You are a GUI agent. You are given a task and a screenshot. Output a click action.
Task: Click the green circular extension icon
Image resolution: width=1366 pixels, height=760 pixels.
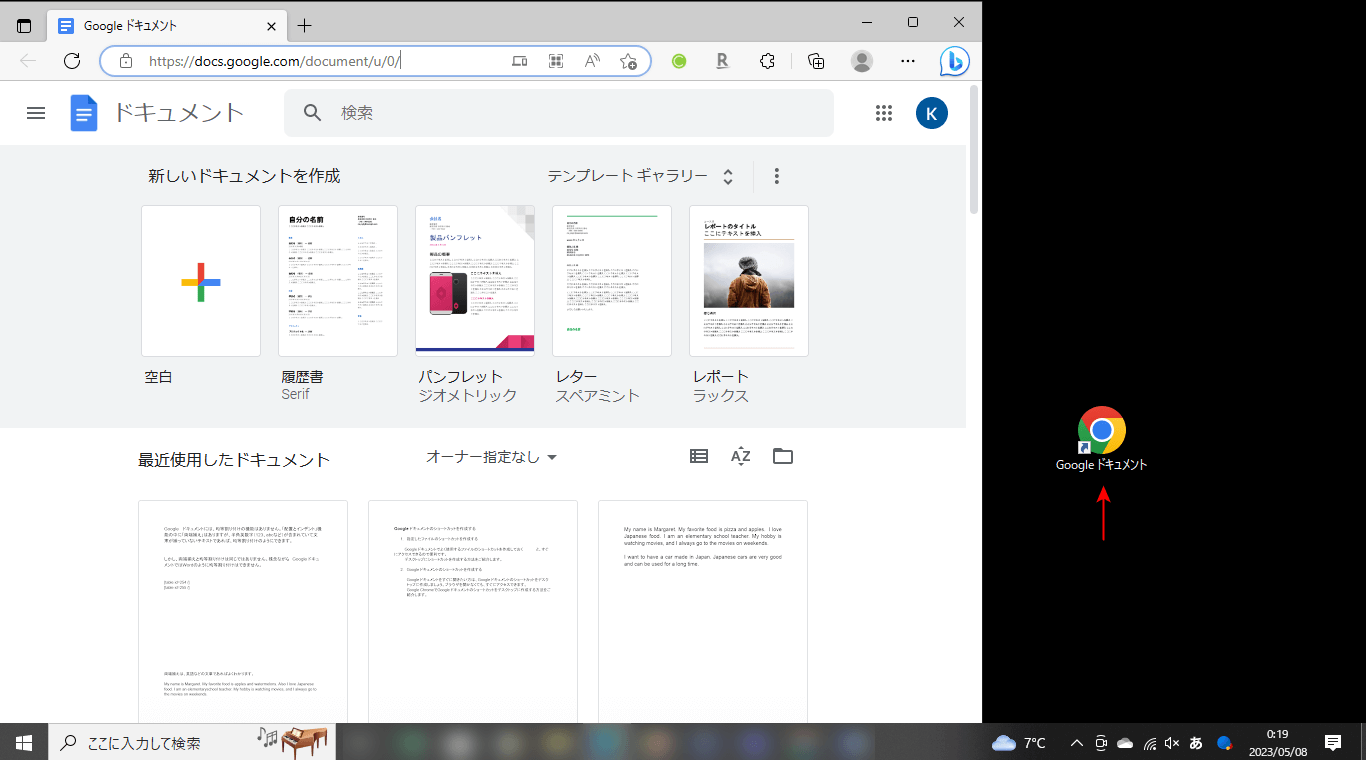click(x=679, y=61)
